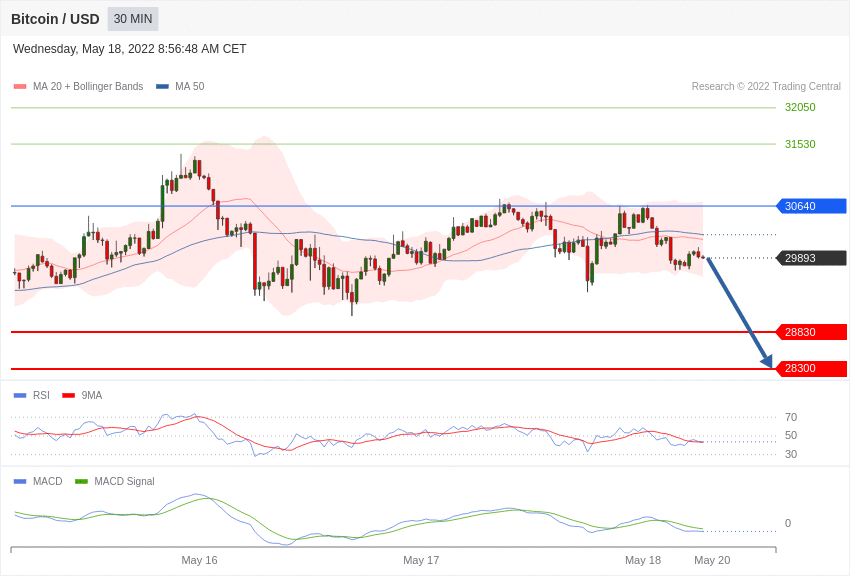
Task: Click the Research © 2022 Trading Central credit
Action: [766, 87]
